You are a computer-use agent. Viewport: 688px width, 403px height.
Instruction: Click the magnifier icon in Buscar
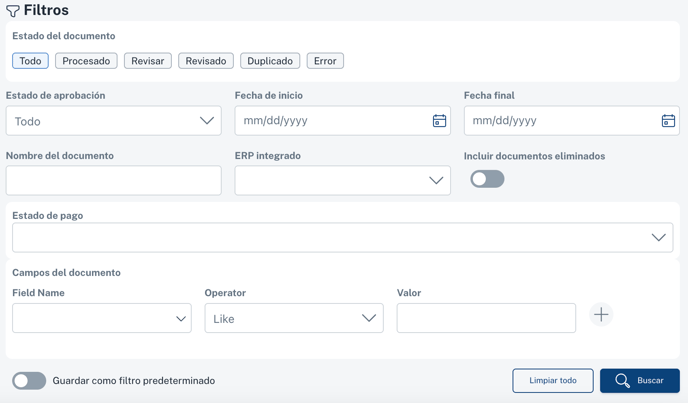coord(622,381)
